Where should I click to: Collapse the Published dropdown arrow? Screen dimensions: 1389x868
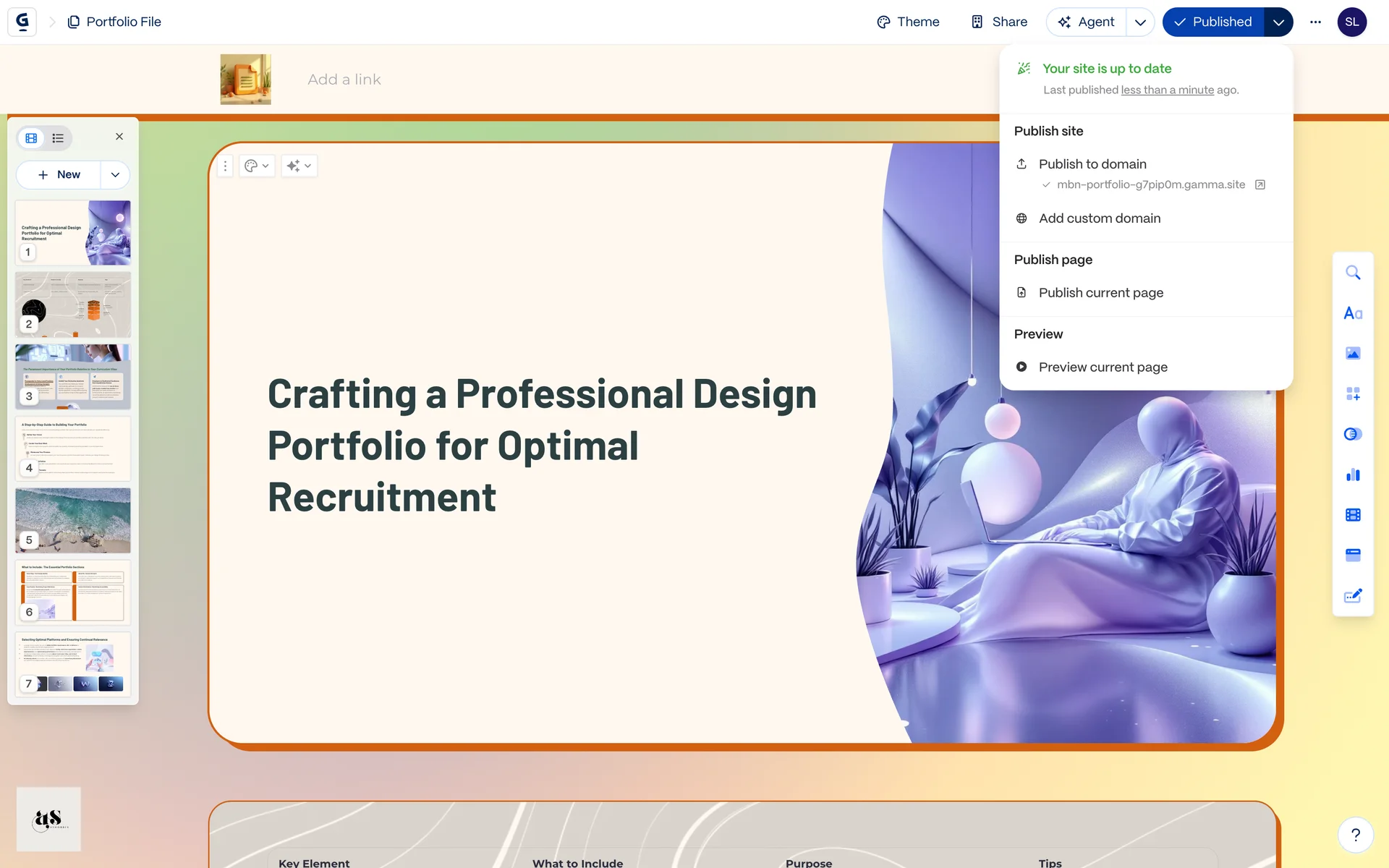(1278, 22)
